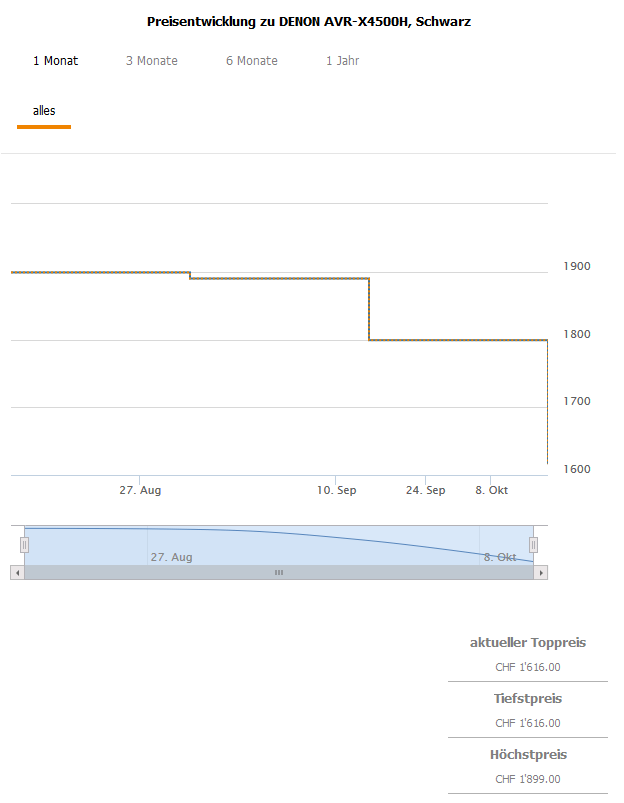Click the aktueller Toppreis value CHF 1'616.00
This screenshot has width=624, height=803.
click(x=528, y=667)
